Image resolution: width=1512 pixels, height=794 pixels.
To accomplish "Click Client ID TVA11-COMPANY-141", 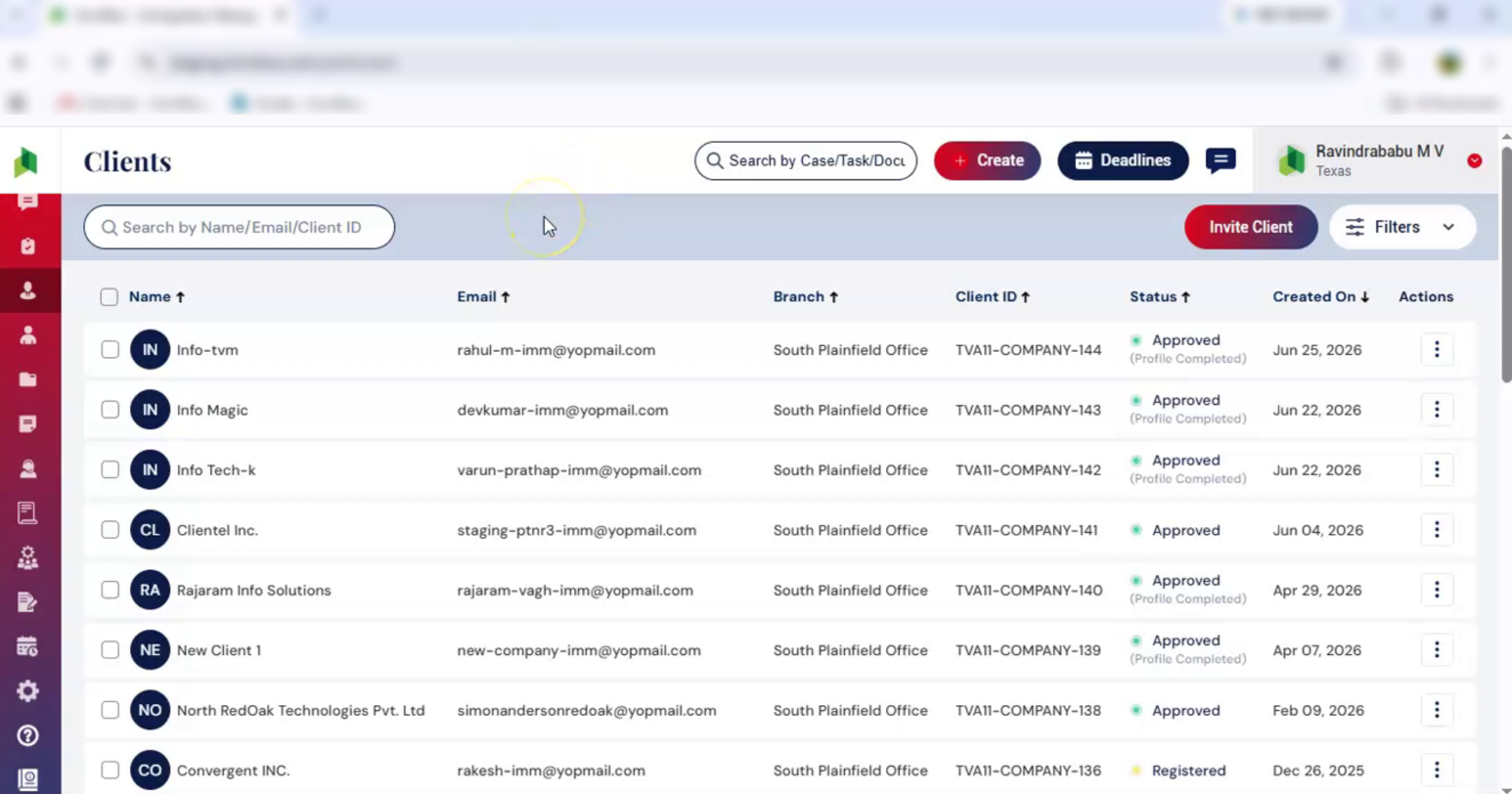I will [1026, 530].
